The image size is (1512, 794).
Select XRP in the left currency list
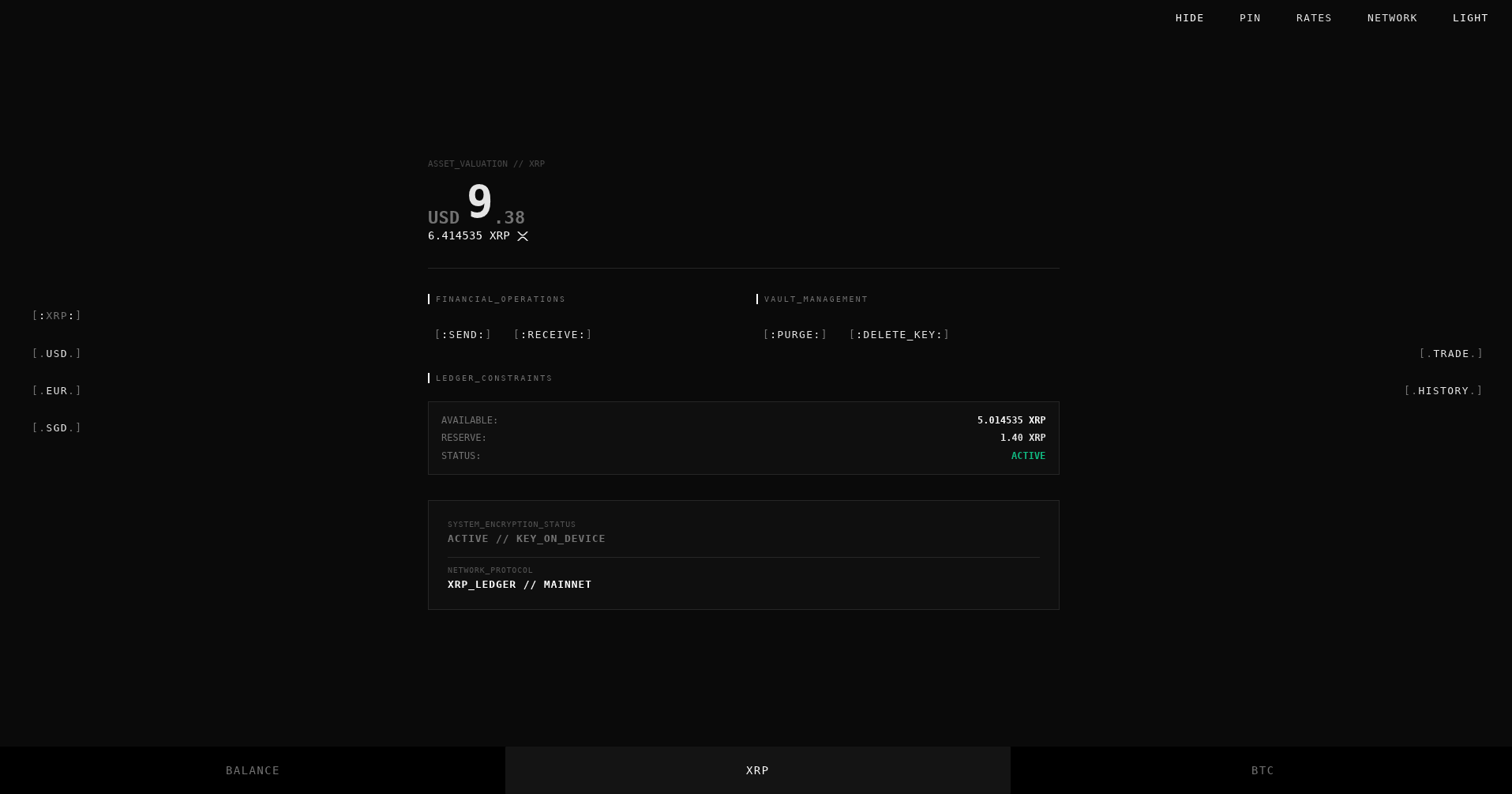pyautogui.click(x=57, y=316)
